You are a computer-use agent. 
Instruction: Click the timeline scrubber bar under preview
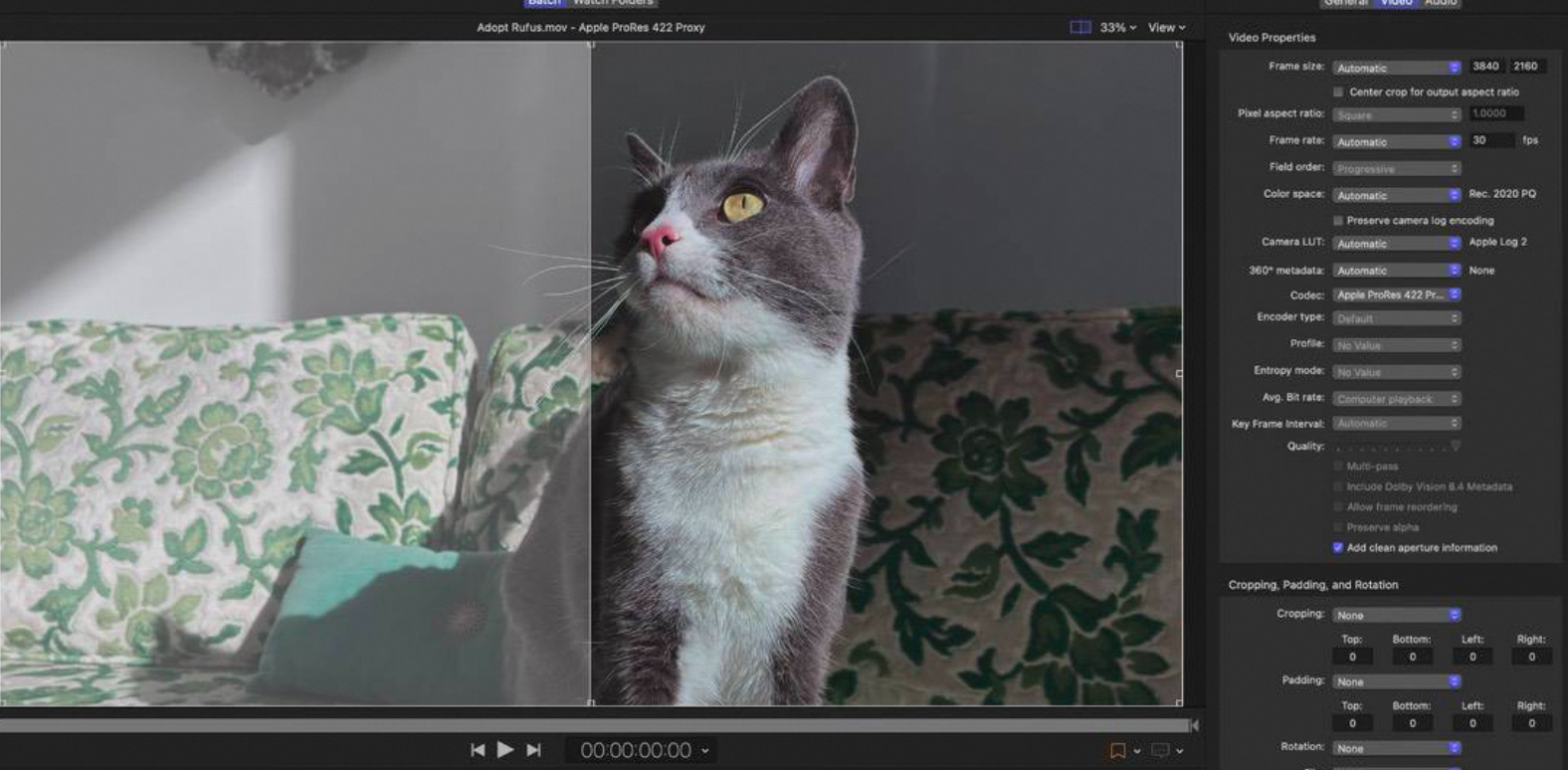(x=594, y=726)
